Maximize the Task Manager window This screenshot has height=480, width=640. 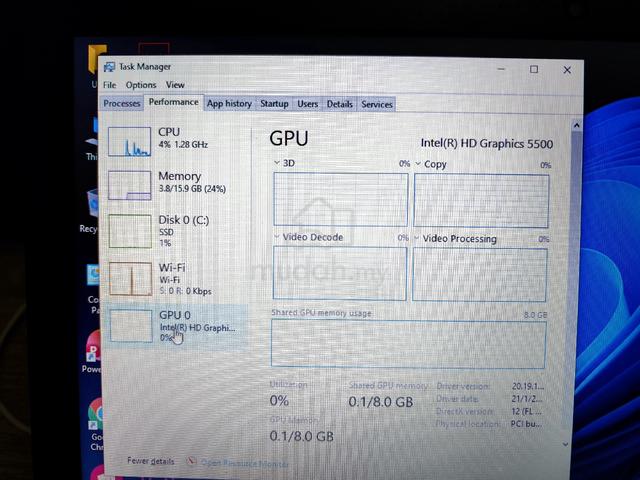tap(534, 69)
